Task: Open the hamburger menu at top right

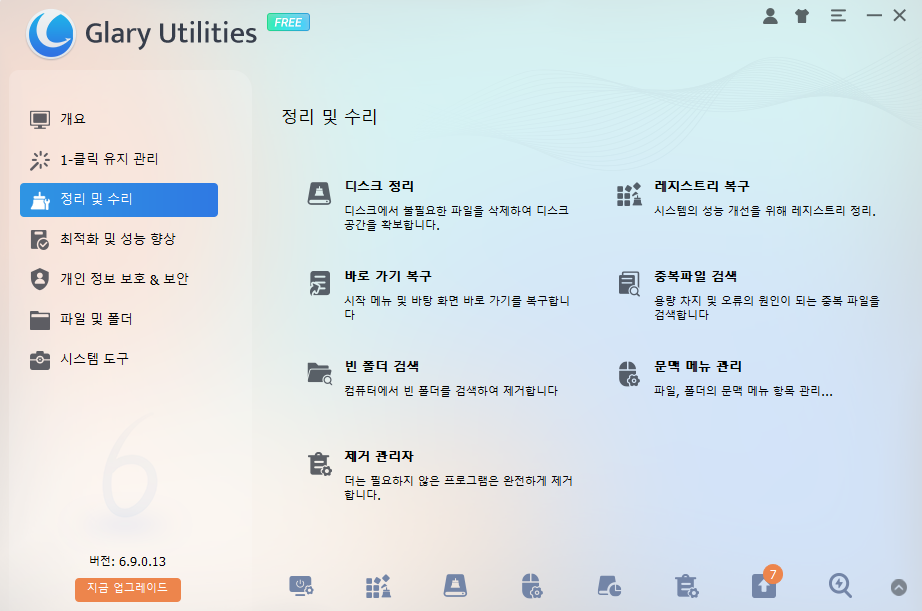Action: (x=837, y=16)
